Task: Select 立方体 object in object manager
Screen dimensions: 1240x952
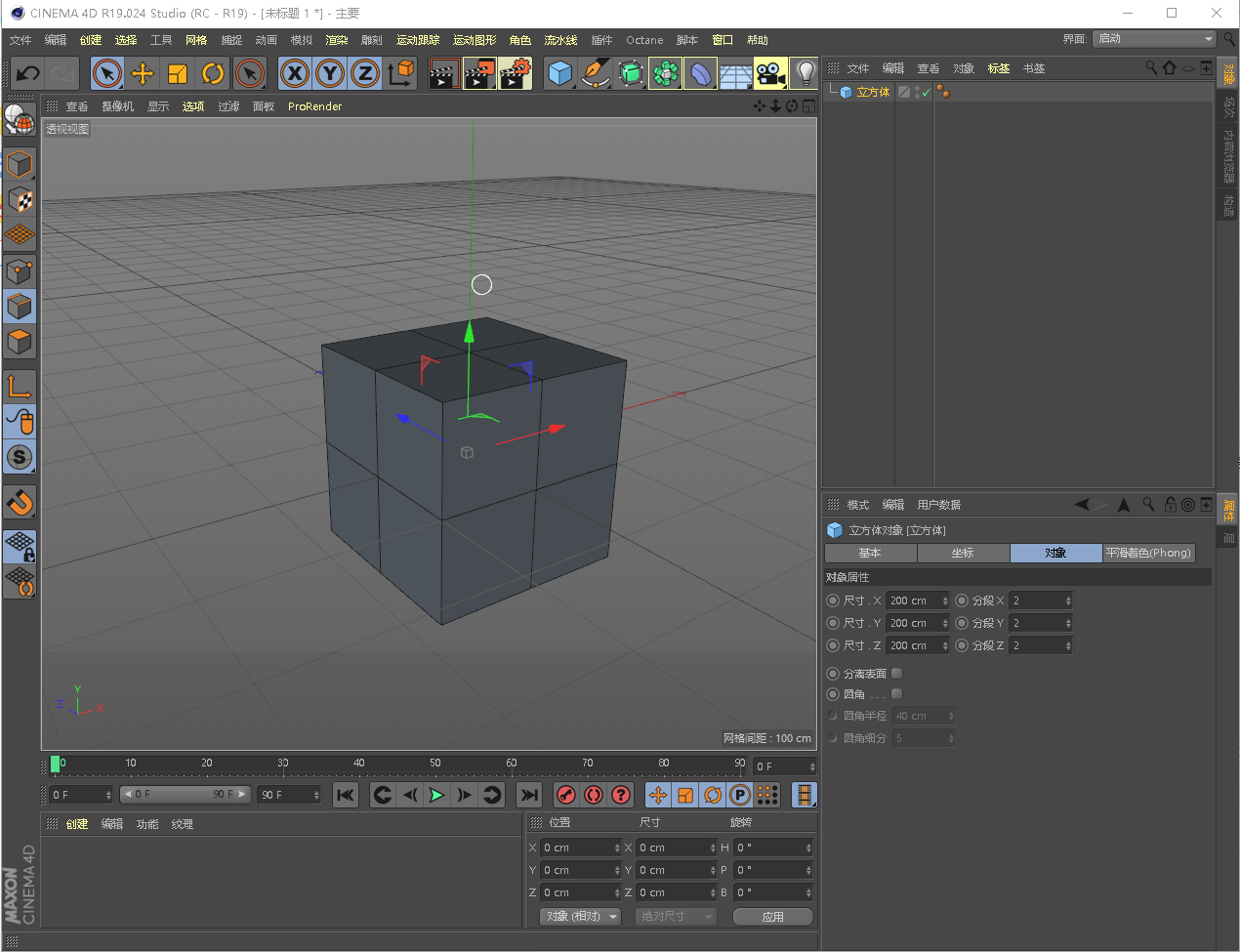Action: point(873,92)
